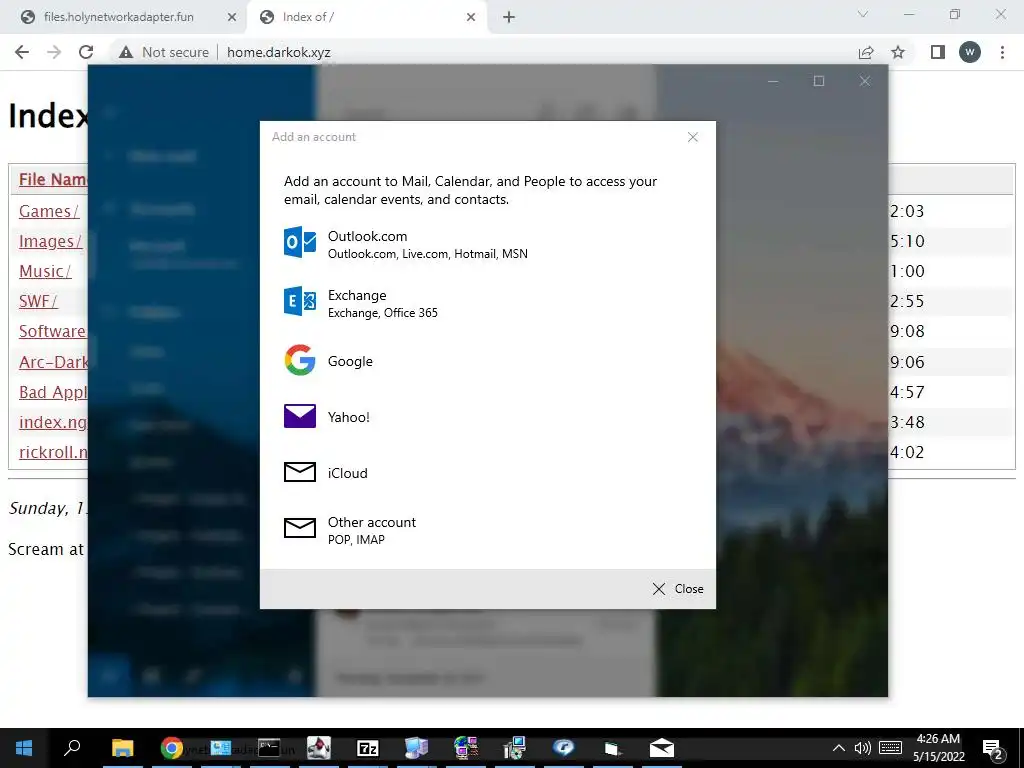Toggle Chrome side panel

(938, 52)
